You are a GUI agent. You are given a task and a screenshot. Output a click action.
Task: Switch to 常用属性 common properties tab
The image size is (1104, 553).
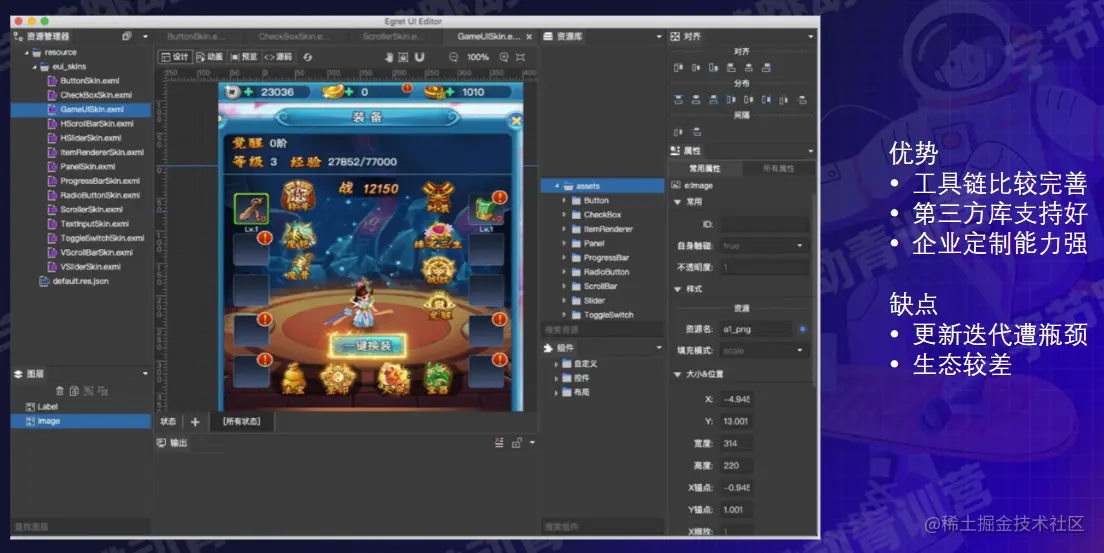tap(705, 168)
